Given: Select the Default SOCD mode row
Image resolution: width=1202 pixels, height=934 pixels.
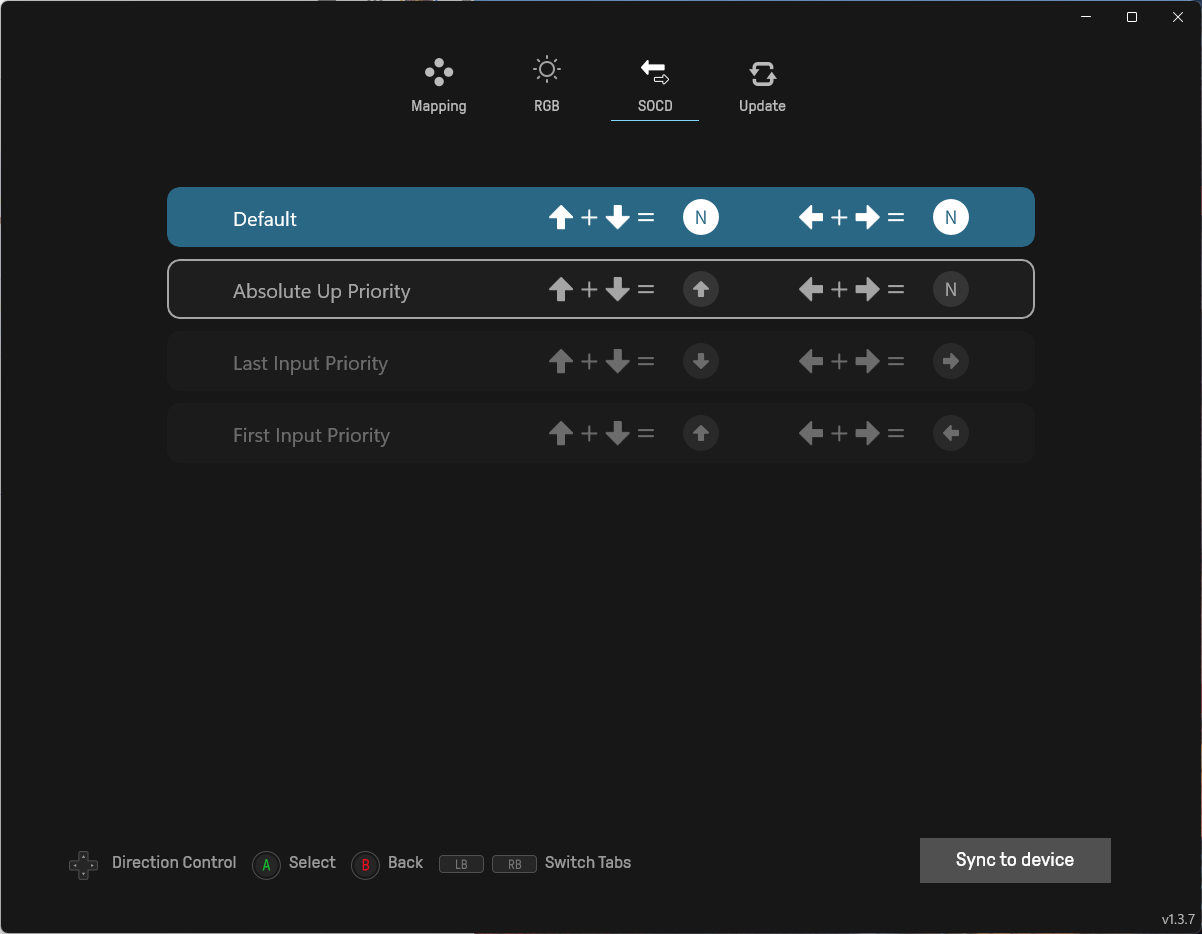Looking at the screenshot, I should 601,217.
